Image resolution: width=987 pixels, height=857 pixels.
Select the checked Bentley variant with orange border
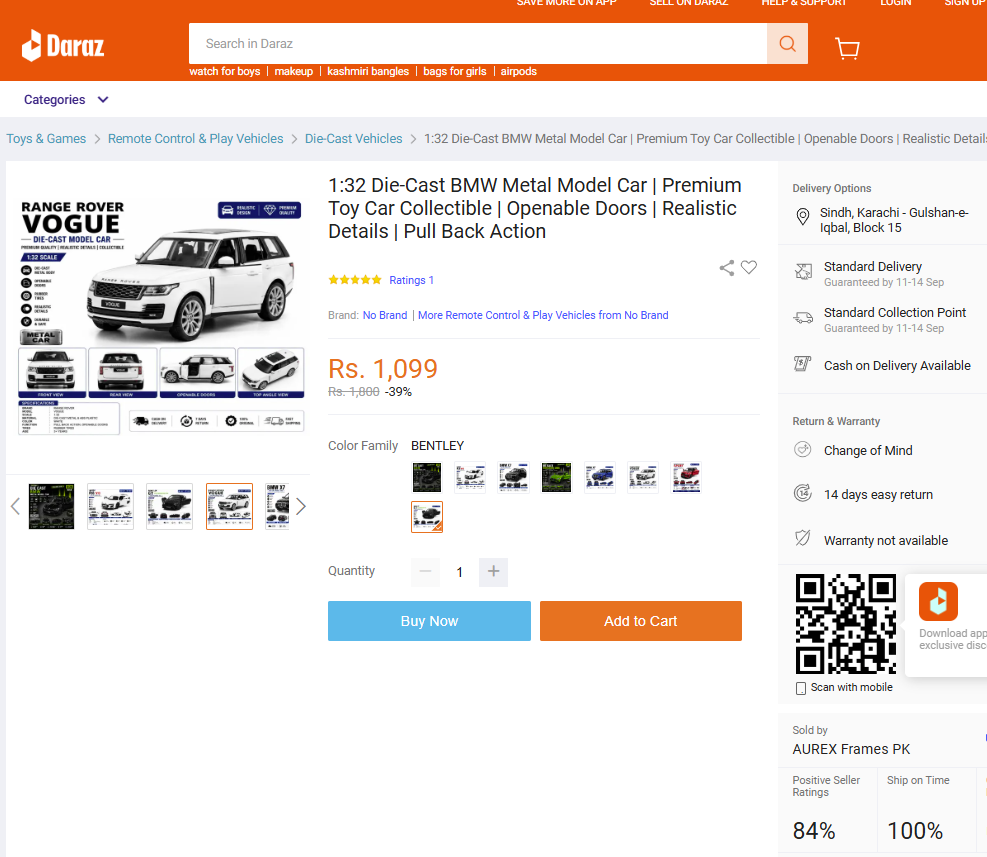tap(427, 517)
